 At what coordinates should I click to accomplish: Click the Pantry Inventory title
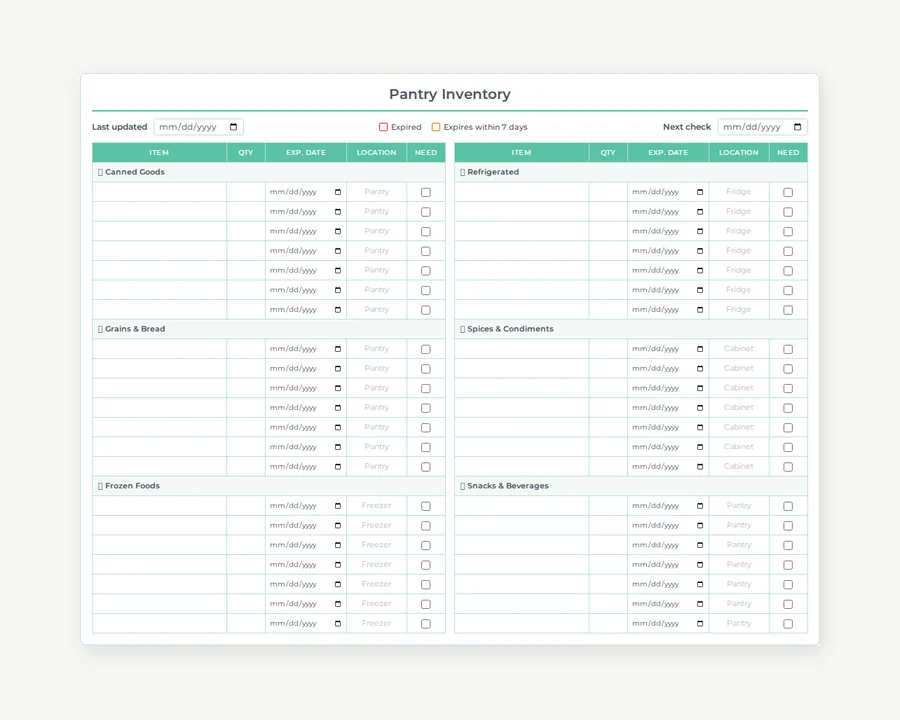tap(450, 94)
